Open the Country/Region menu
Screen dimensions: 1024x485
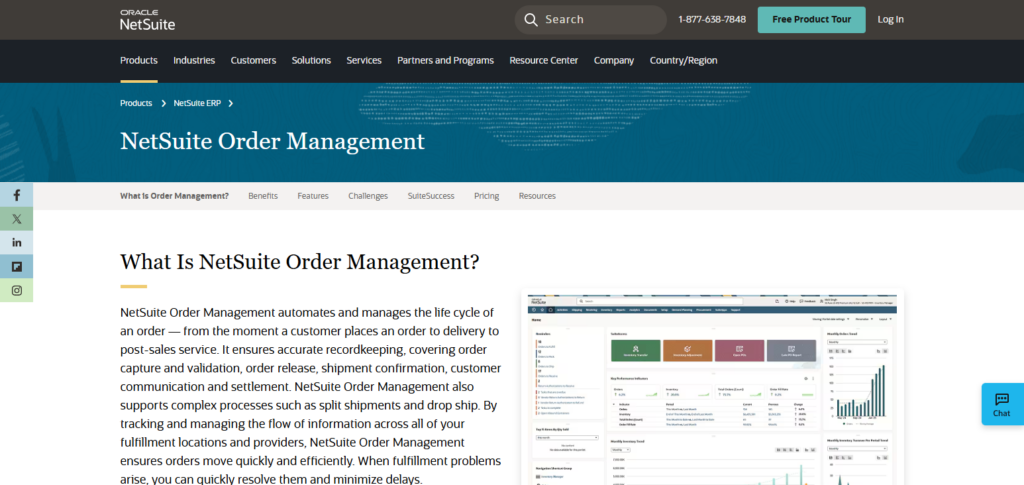[x=683, y=60]
